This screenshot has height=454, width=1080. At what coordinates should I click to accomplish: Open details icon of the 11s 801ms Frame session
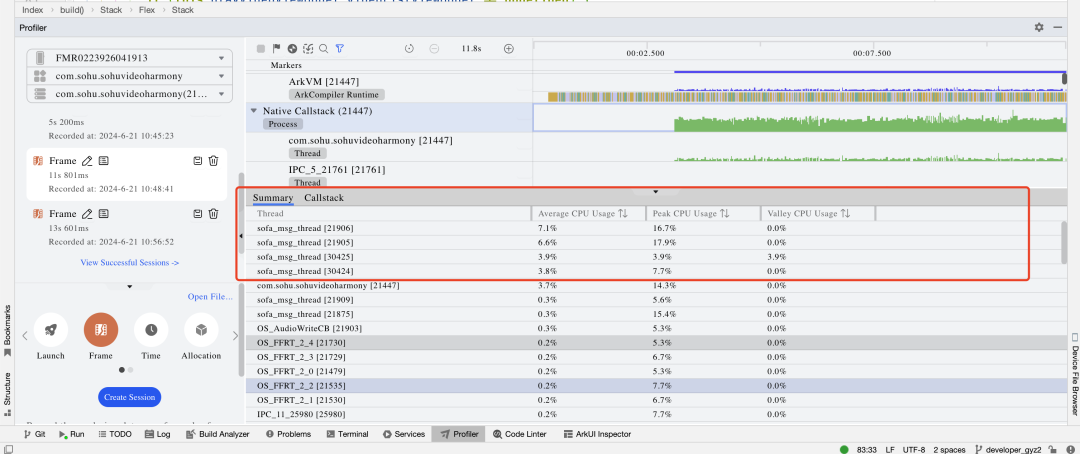103,161
